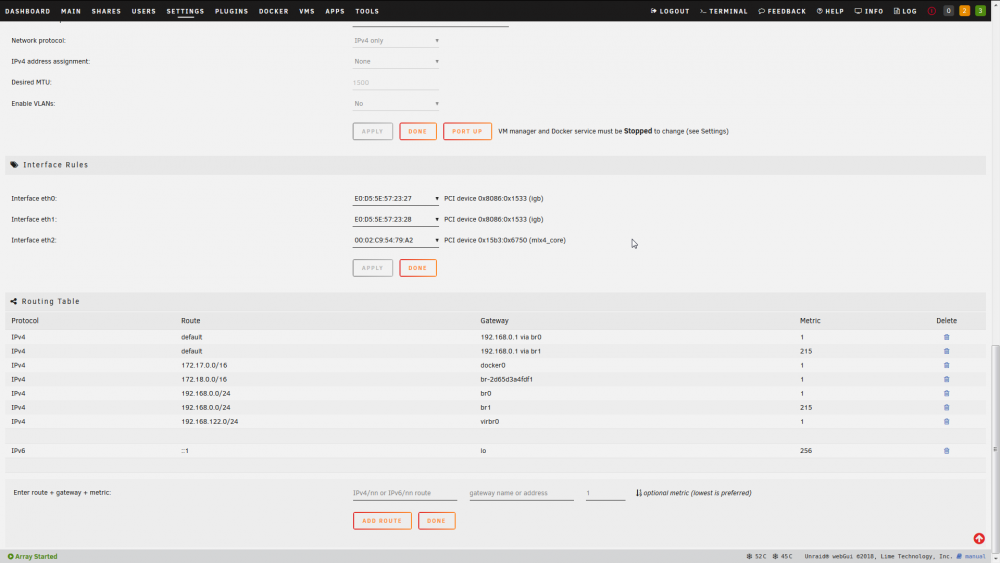
Task: Click Logout in the top bar
Action: (x=670, y=11)
